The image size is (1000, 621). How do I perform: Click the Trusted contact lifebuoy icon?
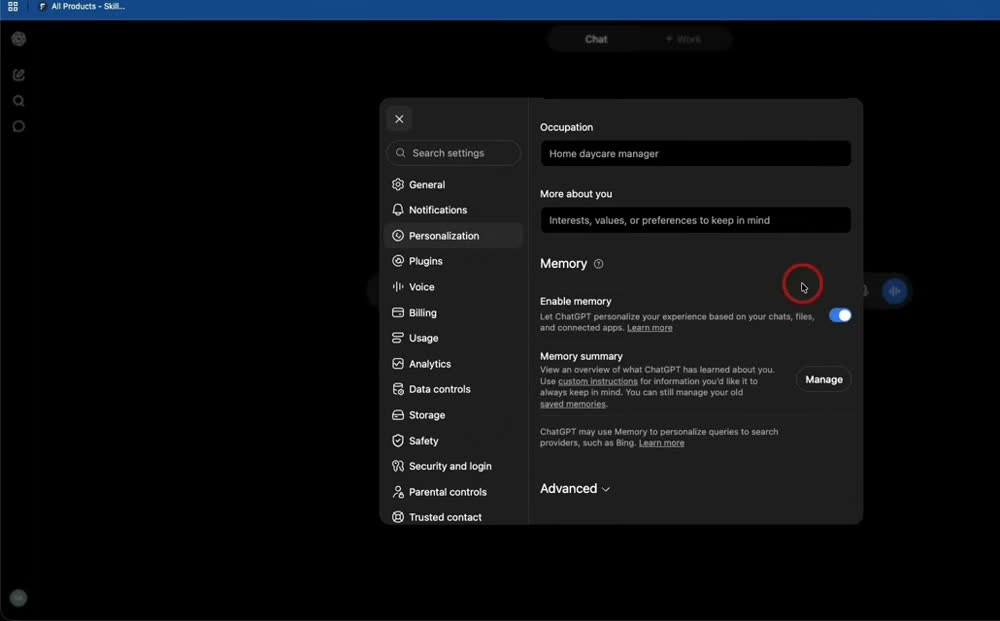pyautogui.click(x=398, y=517)
